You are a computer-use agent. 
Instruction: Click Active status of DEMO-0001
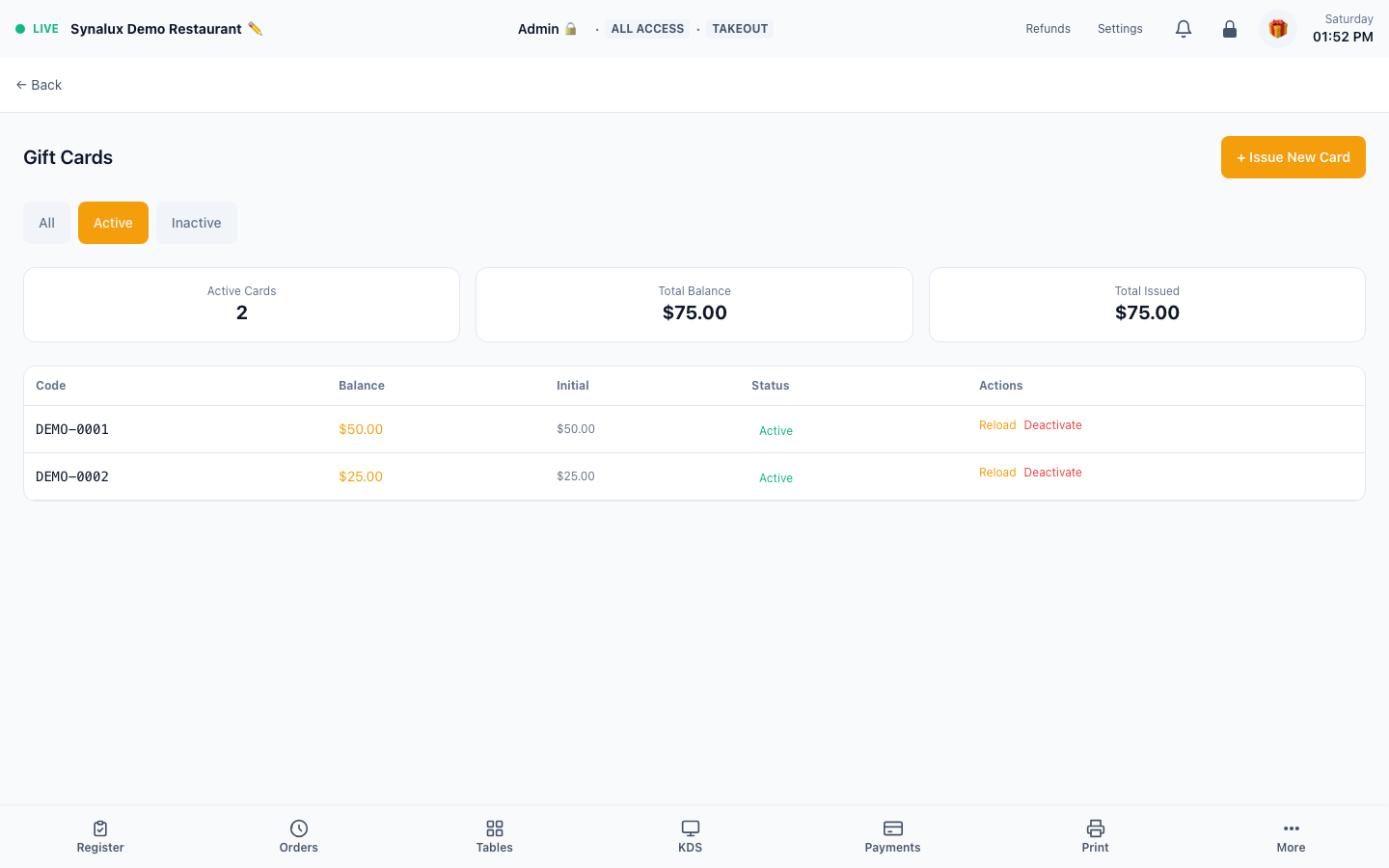pyautogui.click(x=776, y=431)
